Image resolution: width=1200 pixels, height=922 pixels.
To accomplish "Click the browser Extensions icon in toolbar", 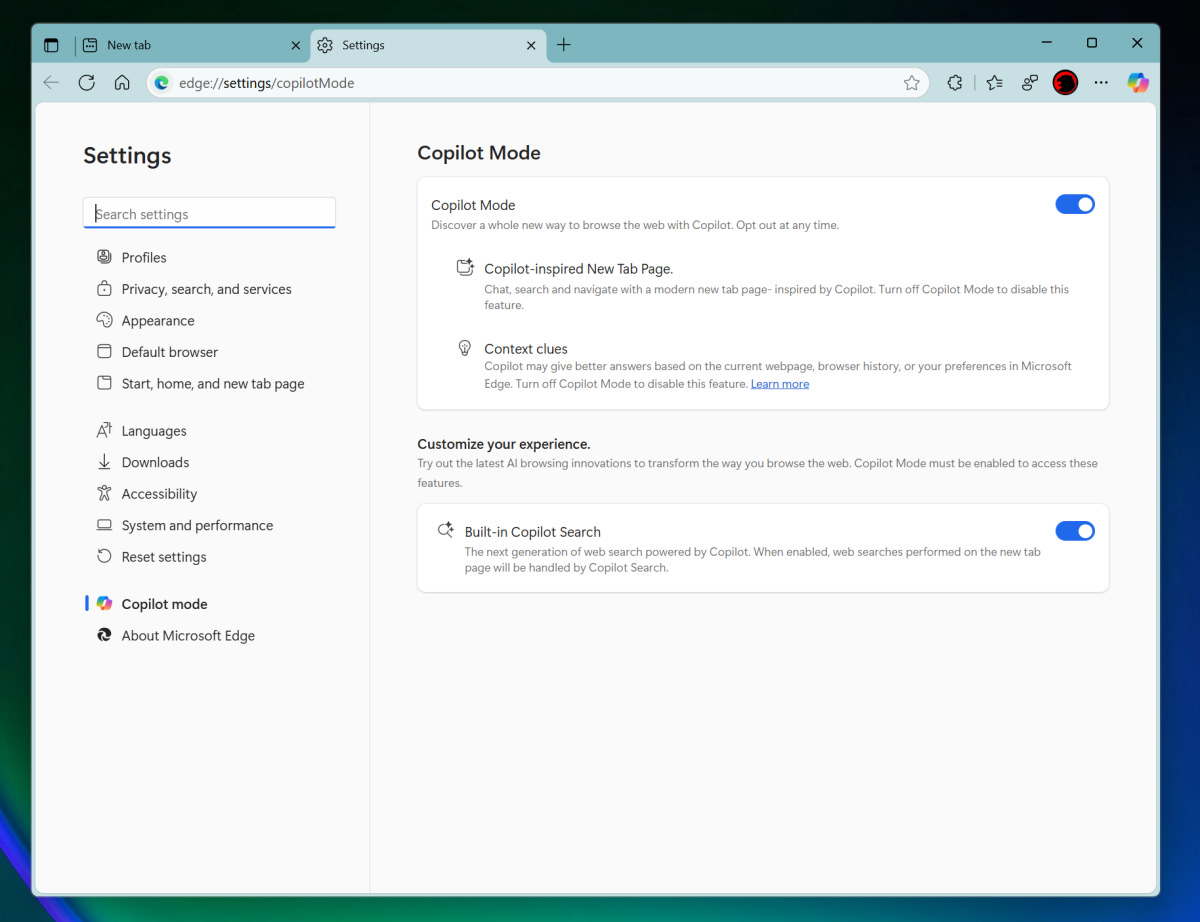I will (x=954, y=83).
